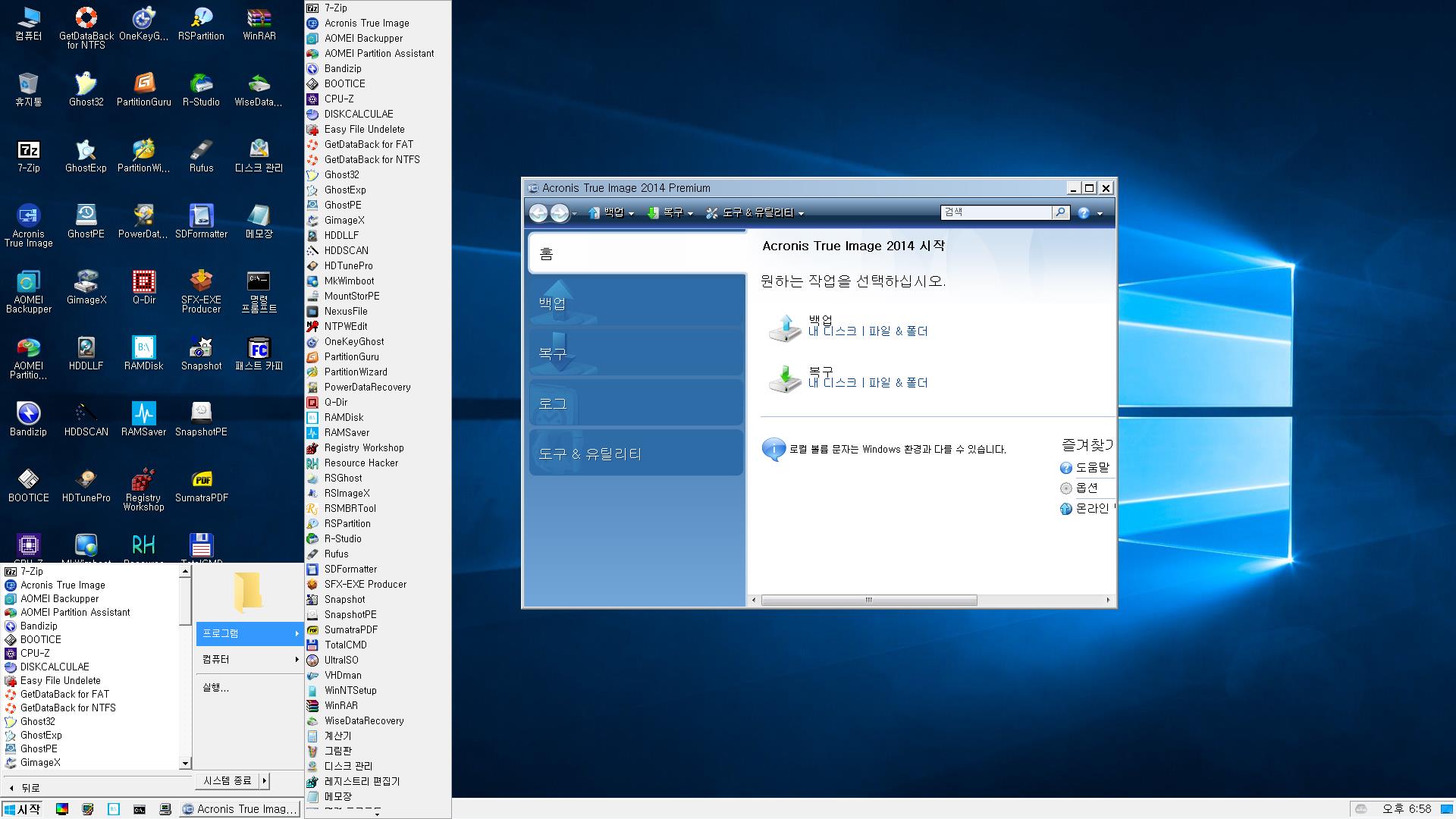Image resolution: width=1456 pixels, height=819 pixels.
Task: Open SFX-EXE Producer desktop icon
Action: pos(201,292)
